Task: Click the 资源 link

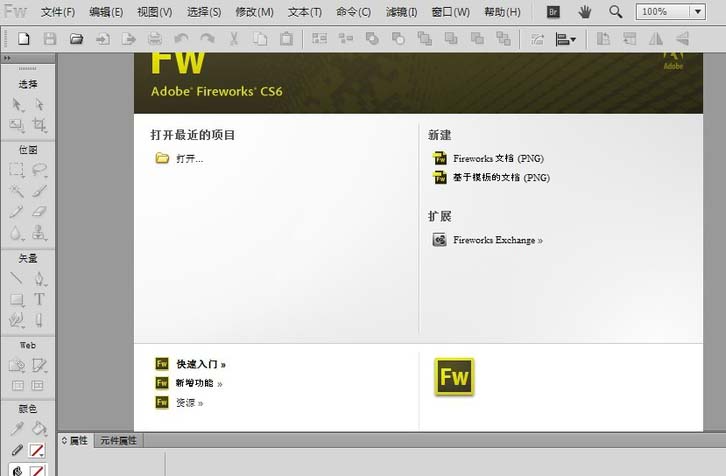Action: tap(189, 403)
